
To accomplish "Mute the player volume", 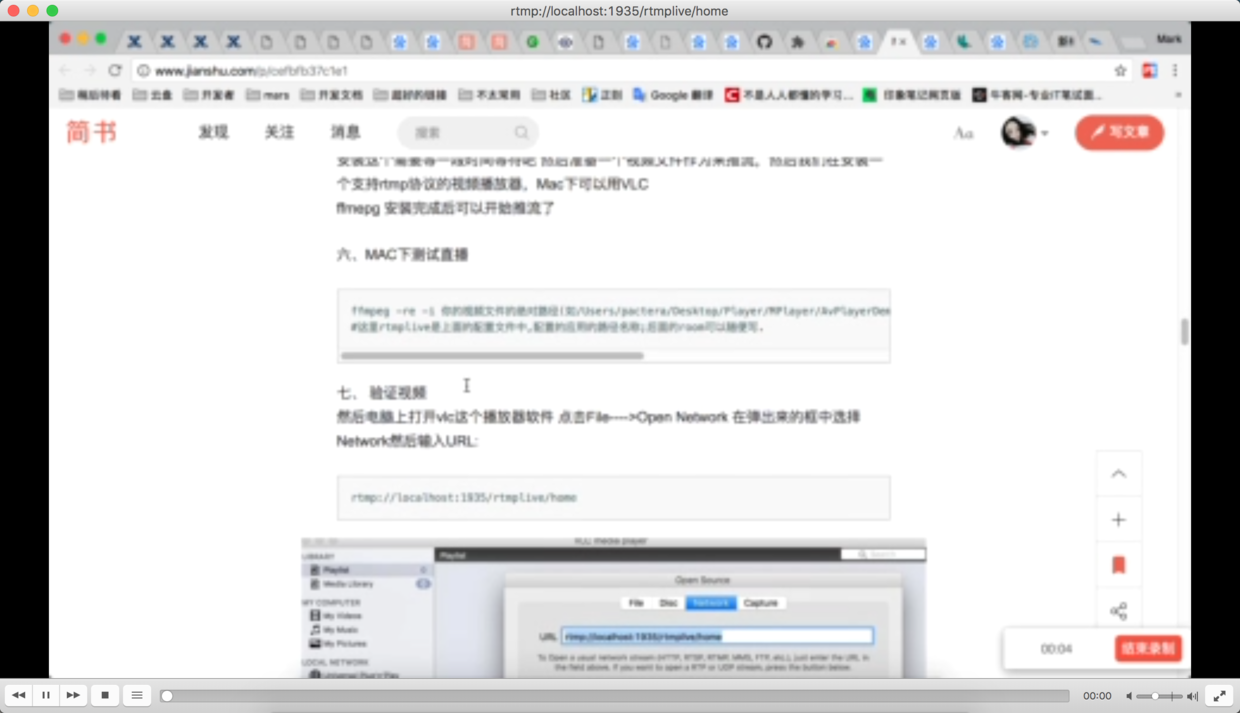I will coord(1128,695).
